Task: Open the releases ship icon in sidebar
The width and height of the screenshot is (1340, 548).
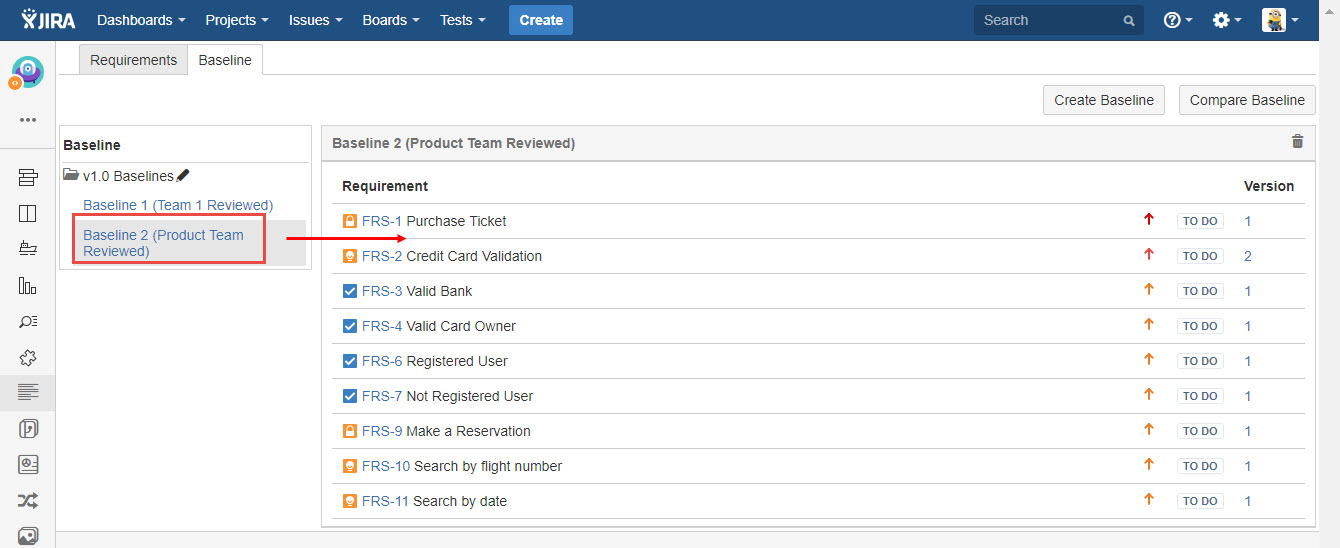Action: (x=28, y=249)
